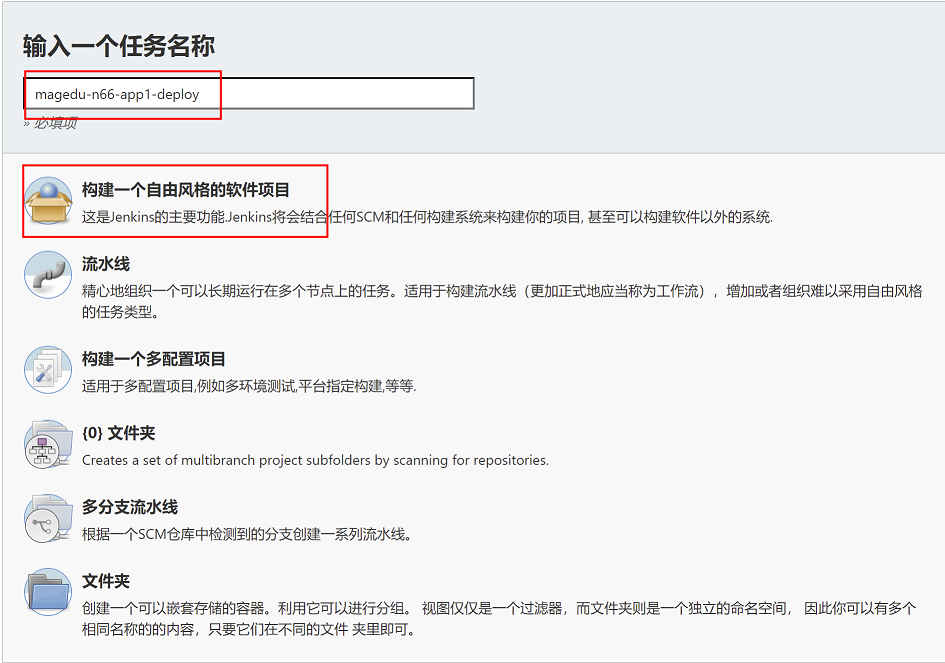Click the task name input field
The width and height of the screenshot is (945, 663).
coord(248,94)
